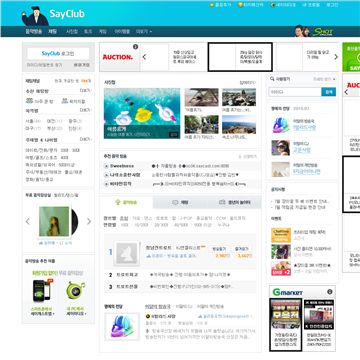Click the magnifier icon beside people search title

click(x=272, y=79)
